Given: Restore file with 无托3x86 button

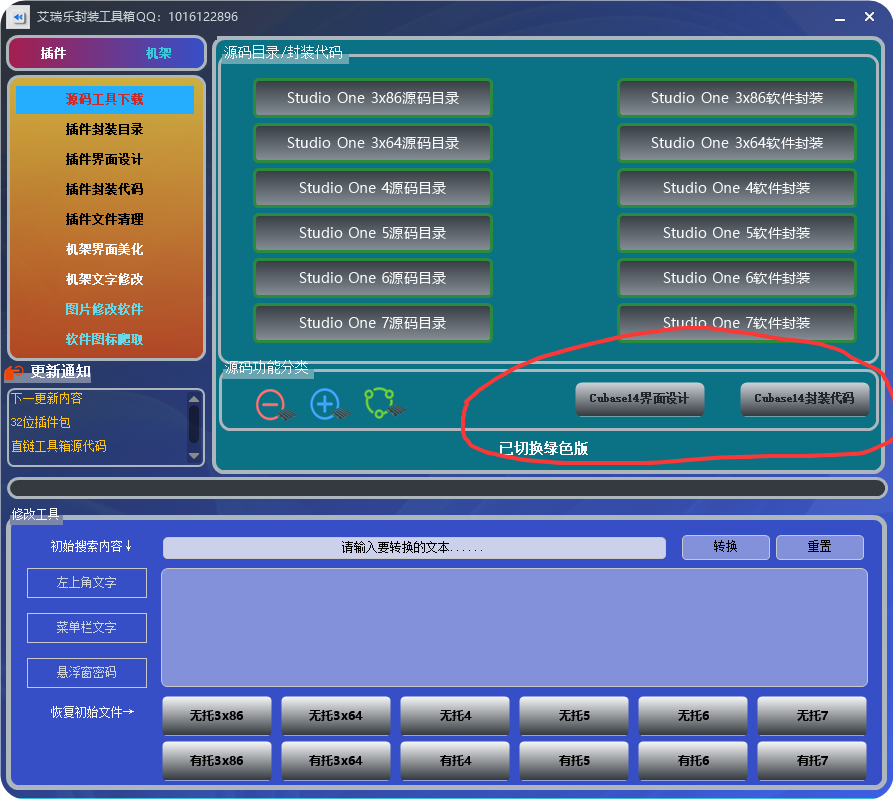Looking at the screenshot, I should coord(216,716).
